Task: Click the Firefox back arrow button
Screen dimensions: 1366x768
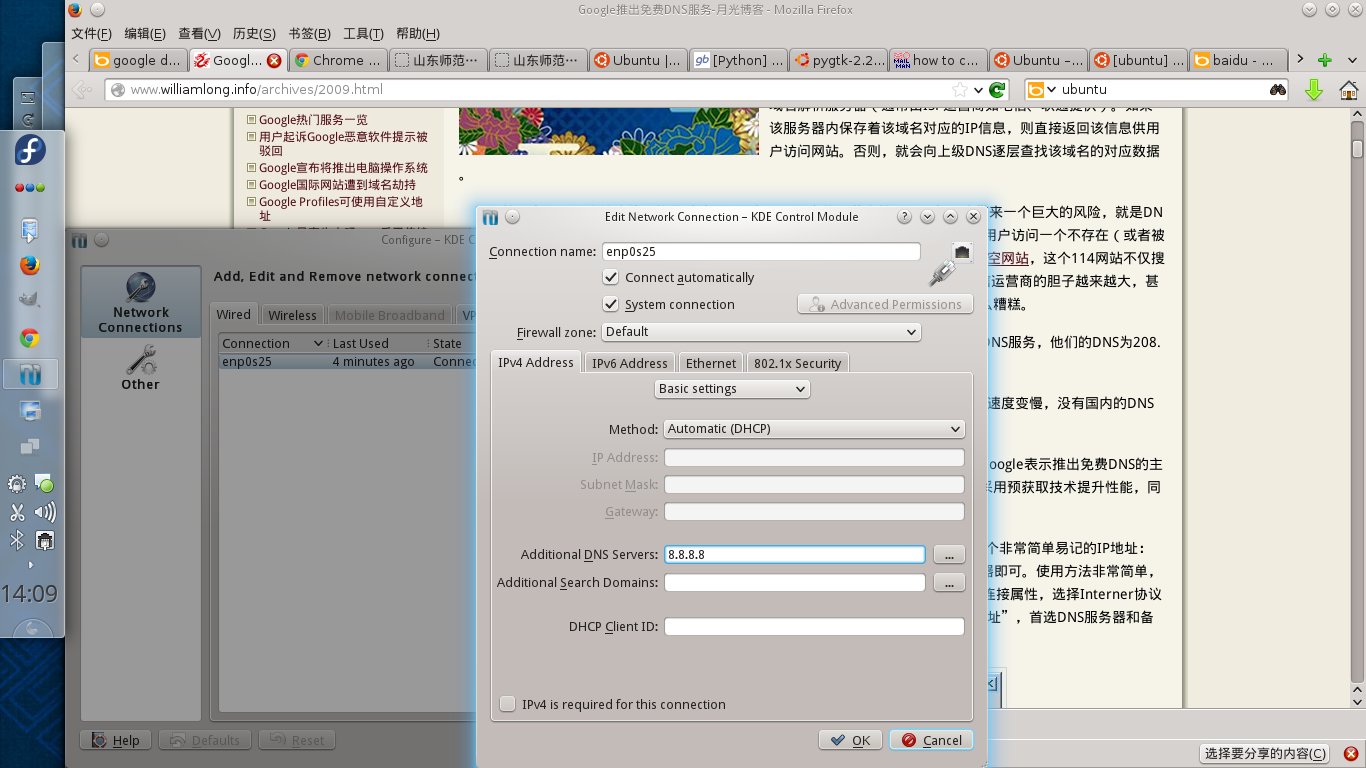Action: (82, 89)
